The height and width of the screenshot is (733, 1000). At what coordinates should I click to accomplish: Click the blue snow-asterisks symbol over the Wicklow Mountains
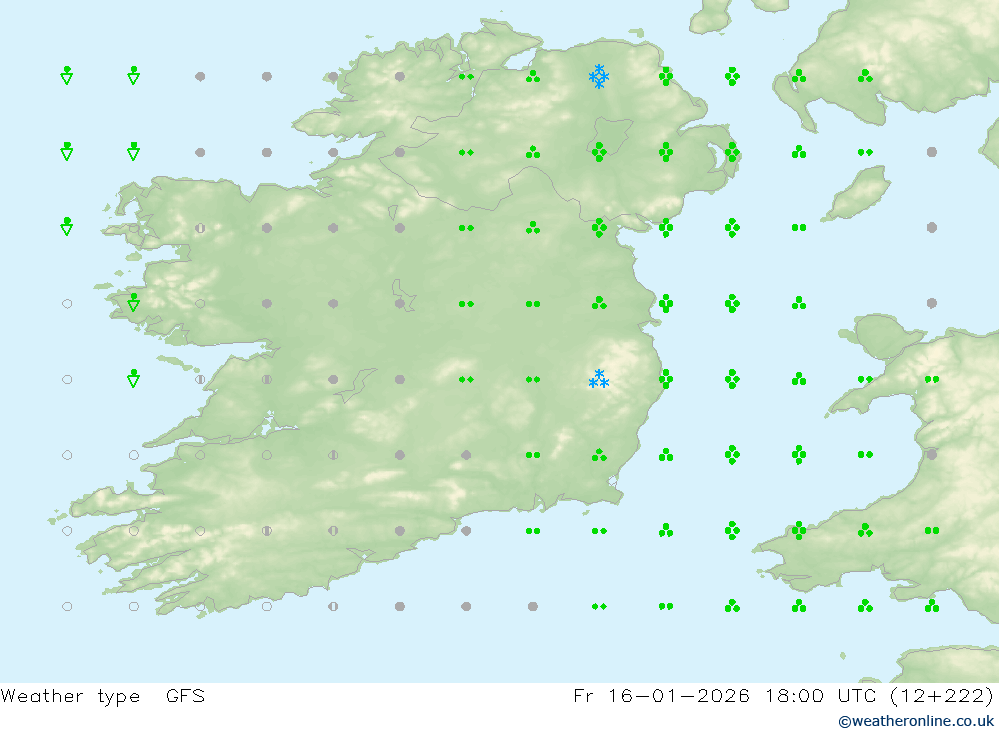point(599,379)
